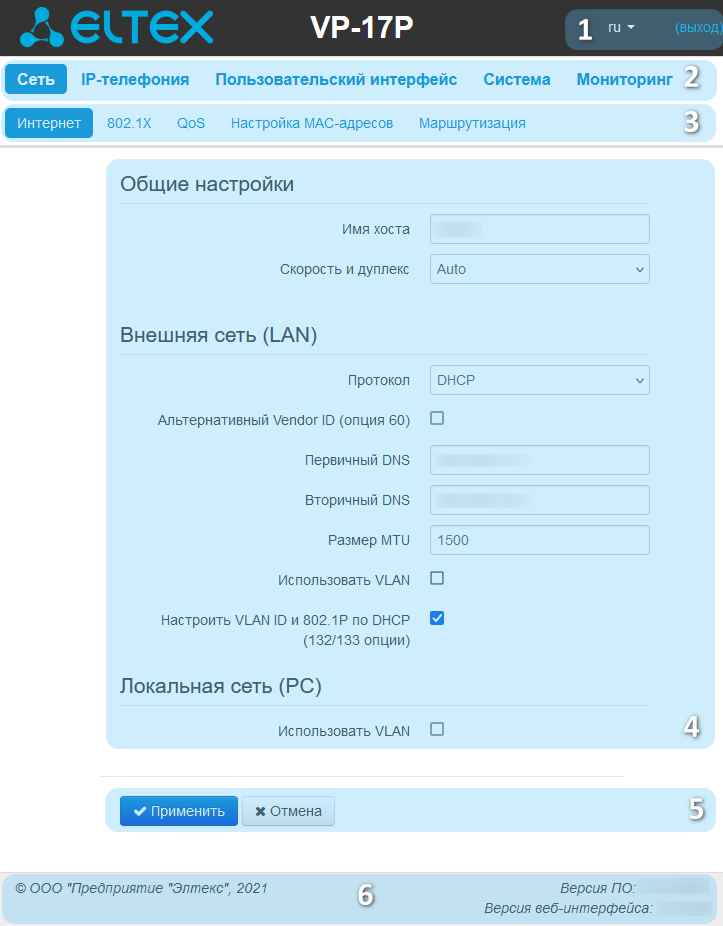Switch to the IP-телефония tab

[135, 79]
